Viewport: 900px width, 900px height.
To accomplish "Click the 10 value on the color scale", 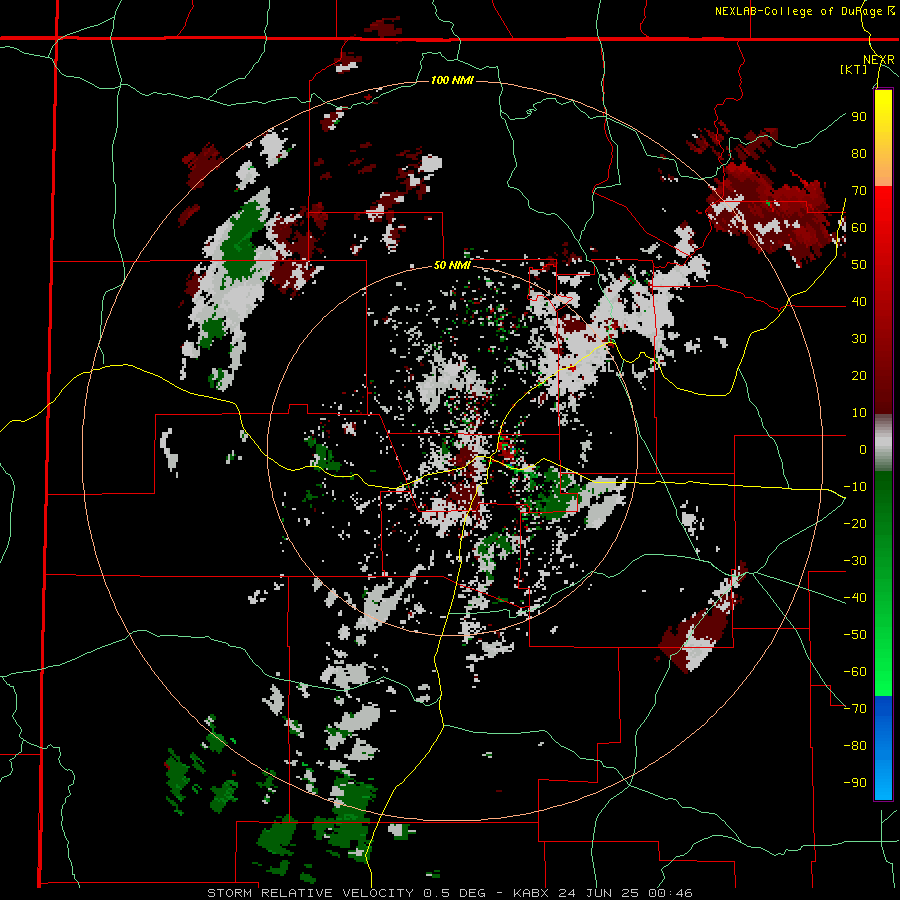I will [x=859, y=413].
